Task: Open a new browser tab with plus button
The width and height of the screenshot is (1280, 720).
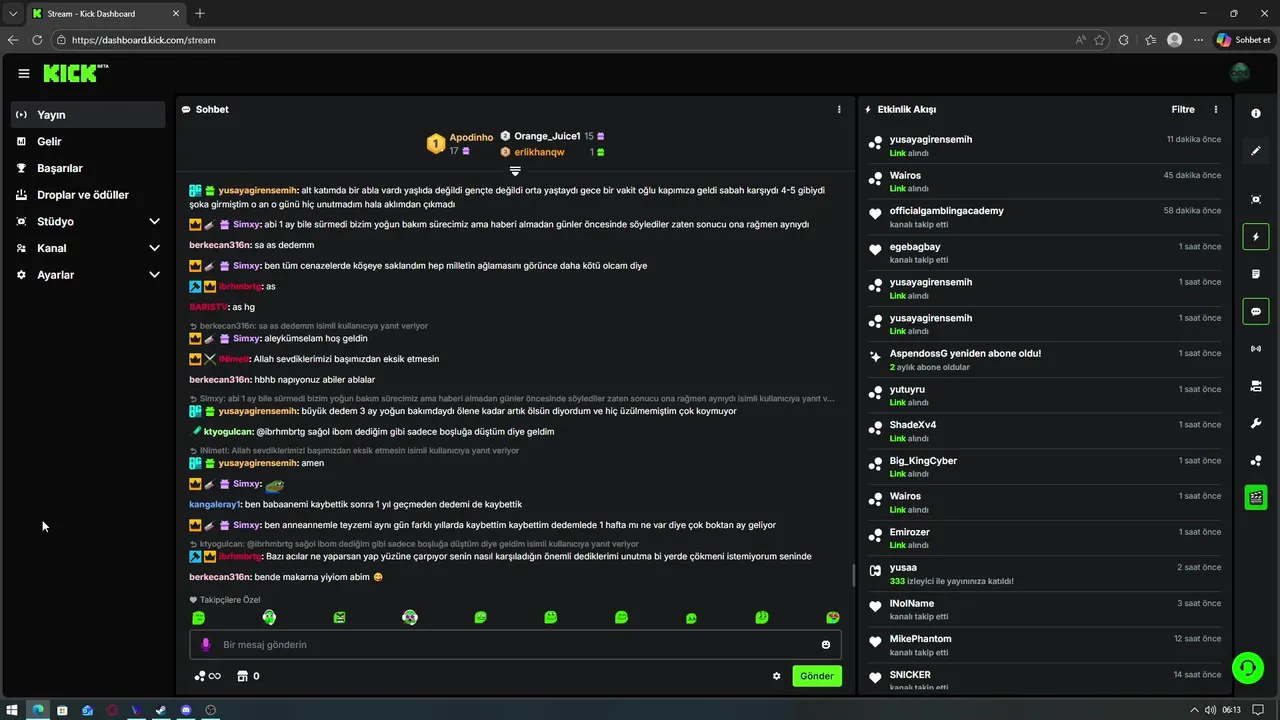Action: tap(200, 13)
